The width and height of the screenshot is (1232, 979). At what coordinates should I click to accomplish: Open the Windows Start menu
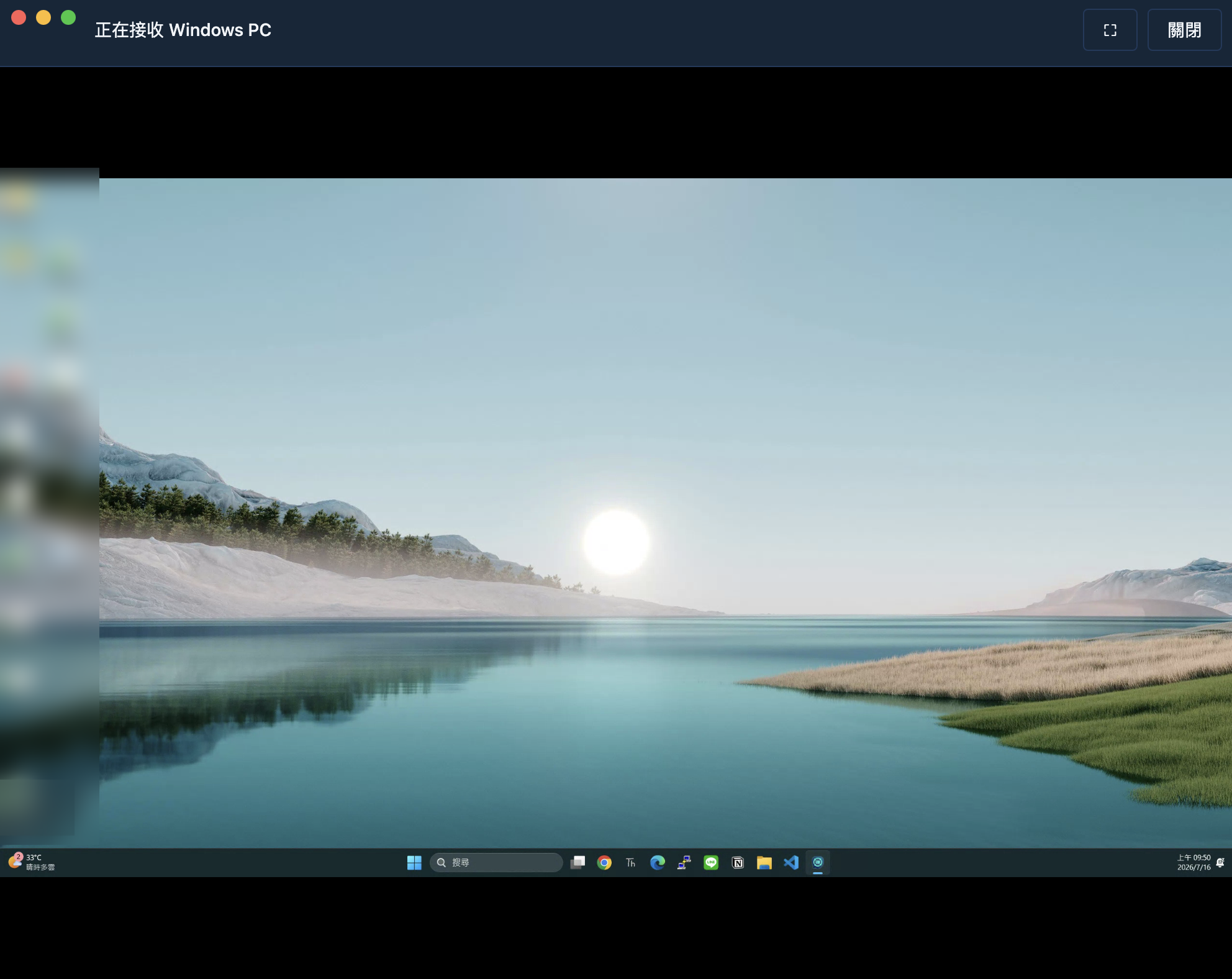[x=414, y=862]
